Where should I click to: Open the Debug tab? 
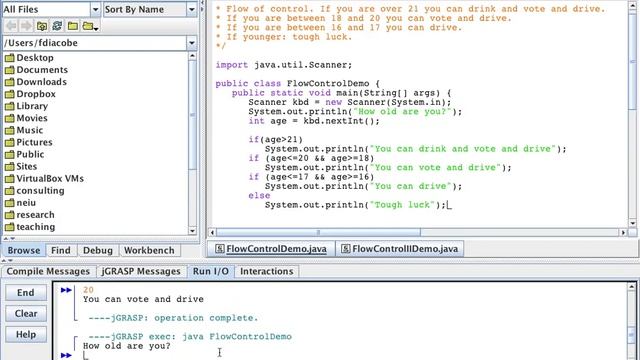coord(98,250)
